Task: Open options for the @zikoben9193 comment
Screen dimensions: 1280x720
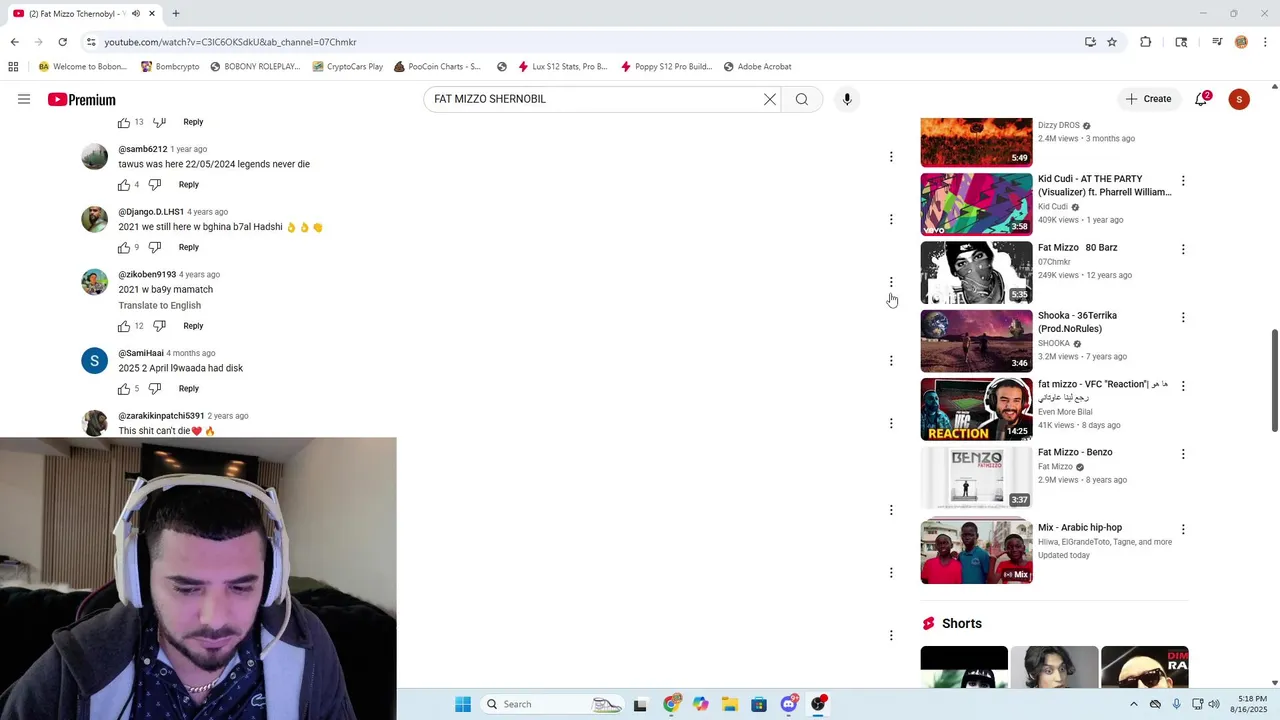Action: point(891,282)
